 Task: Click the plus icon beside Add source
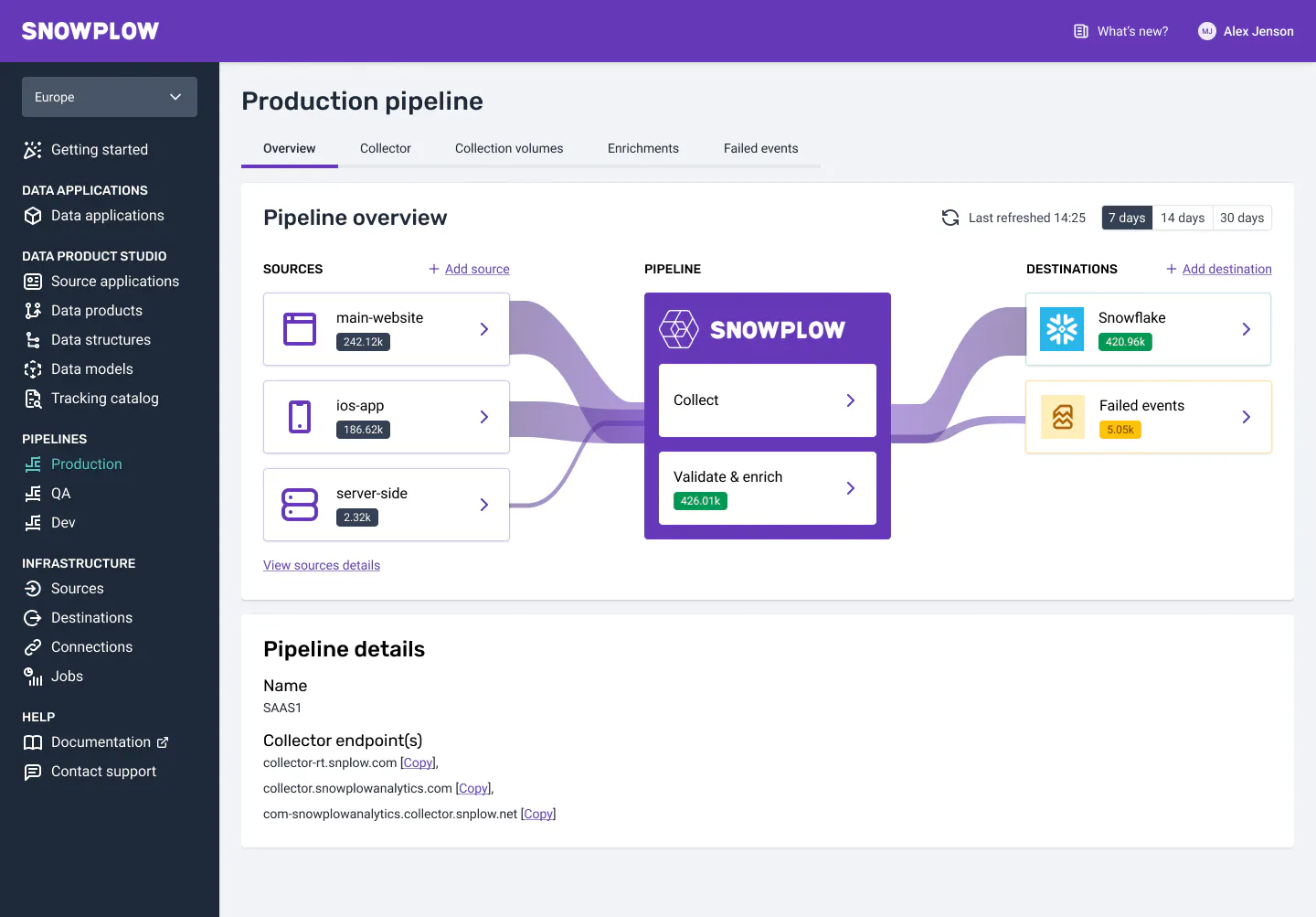(434, 269)
